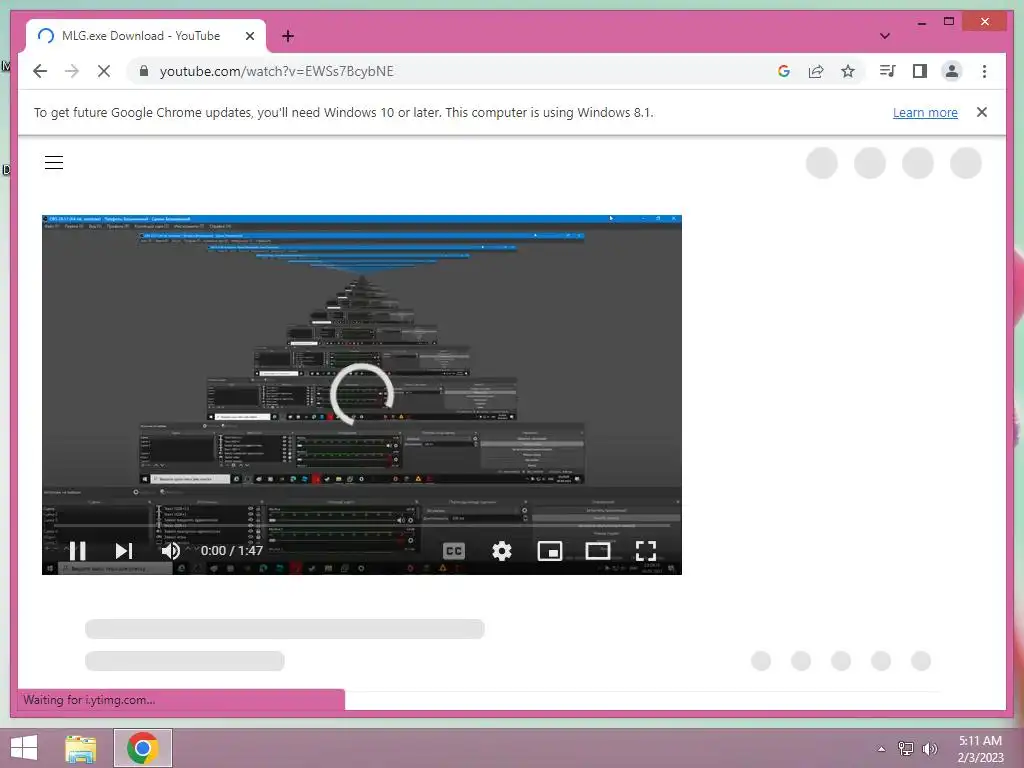Open Chrome profile avatar

click(x=952, y=71)
